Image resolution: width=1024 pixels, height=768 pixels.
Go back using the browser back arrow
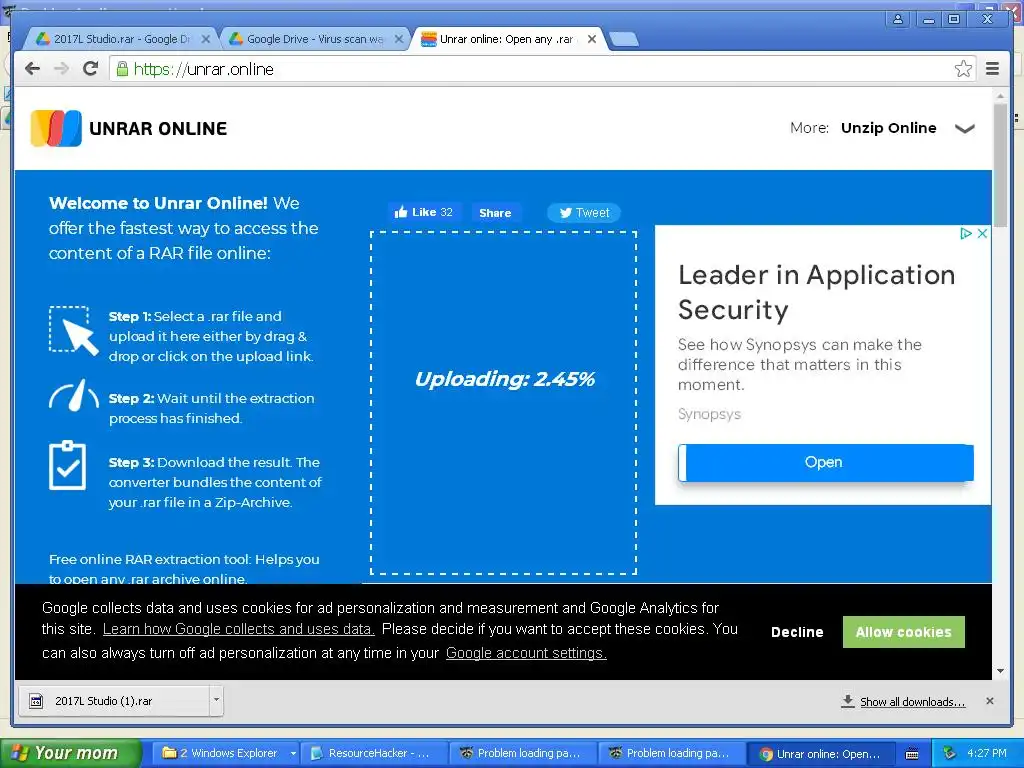tap(32, 69)
